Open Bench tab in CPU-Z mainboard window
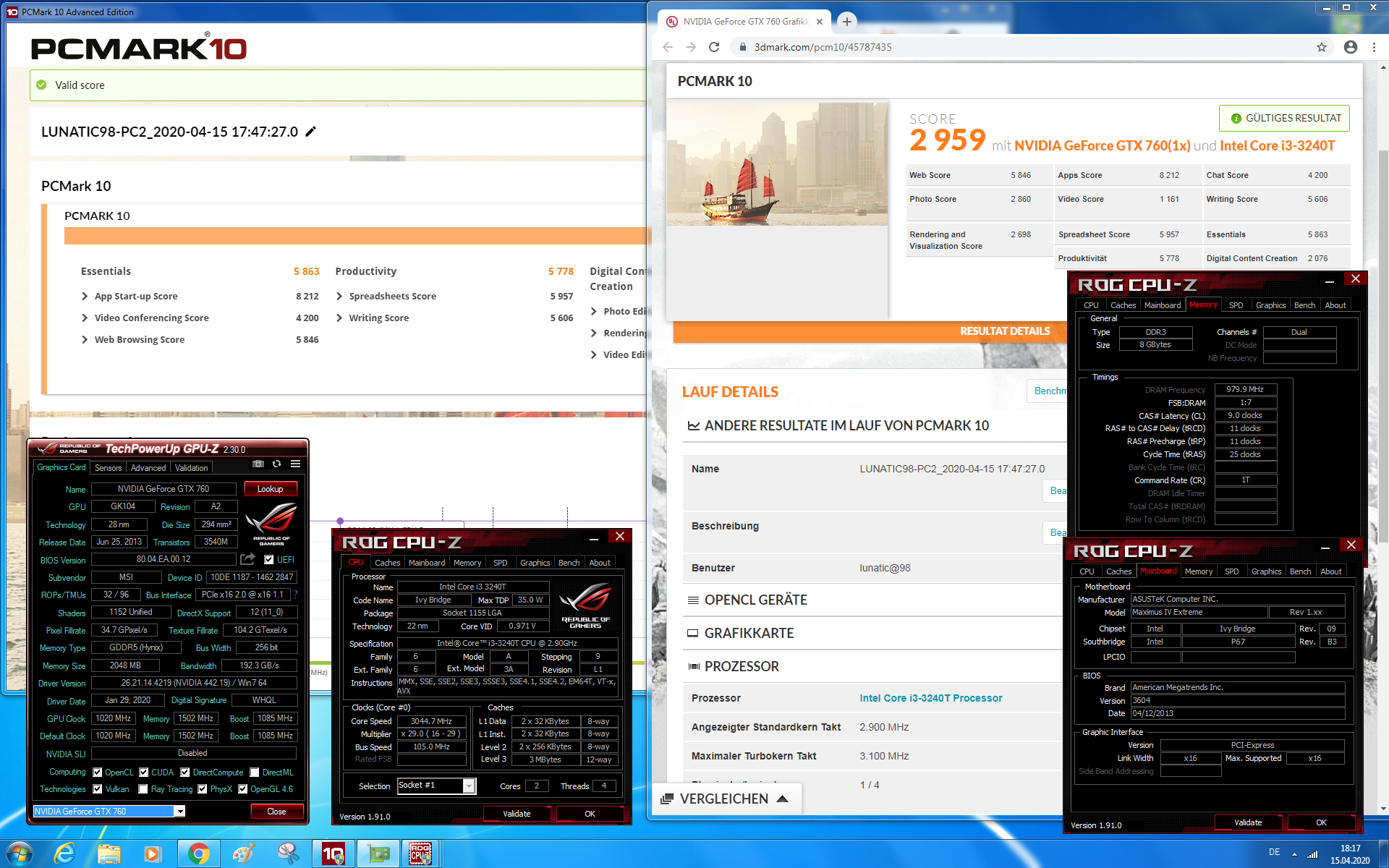 pyautogui.click(x=1300, y=571)
